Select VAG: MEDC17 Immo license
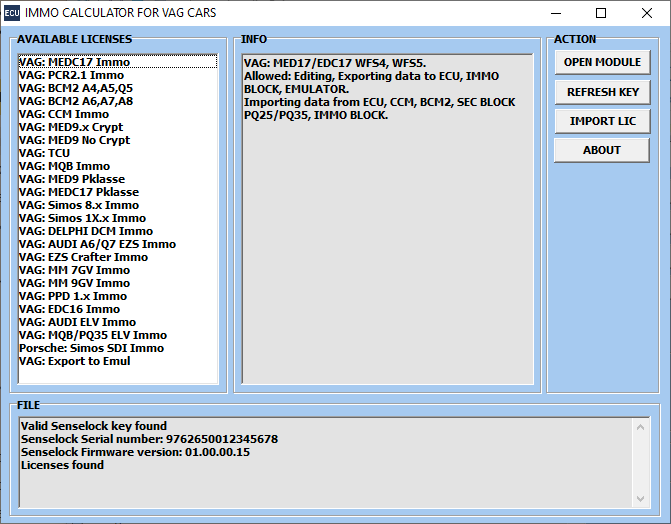Screen dimensions: 671x524 (x=74, y=62)
